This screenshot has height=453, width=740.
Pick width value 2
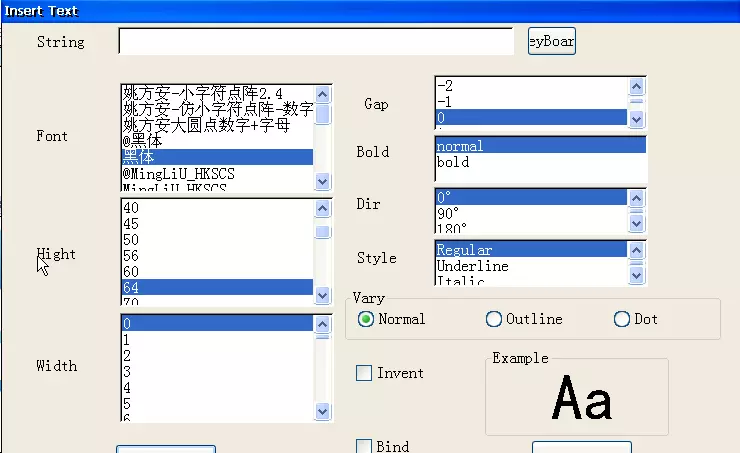coord(217,356)
